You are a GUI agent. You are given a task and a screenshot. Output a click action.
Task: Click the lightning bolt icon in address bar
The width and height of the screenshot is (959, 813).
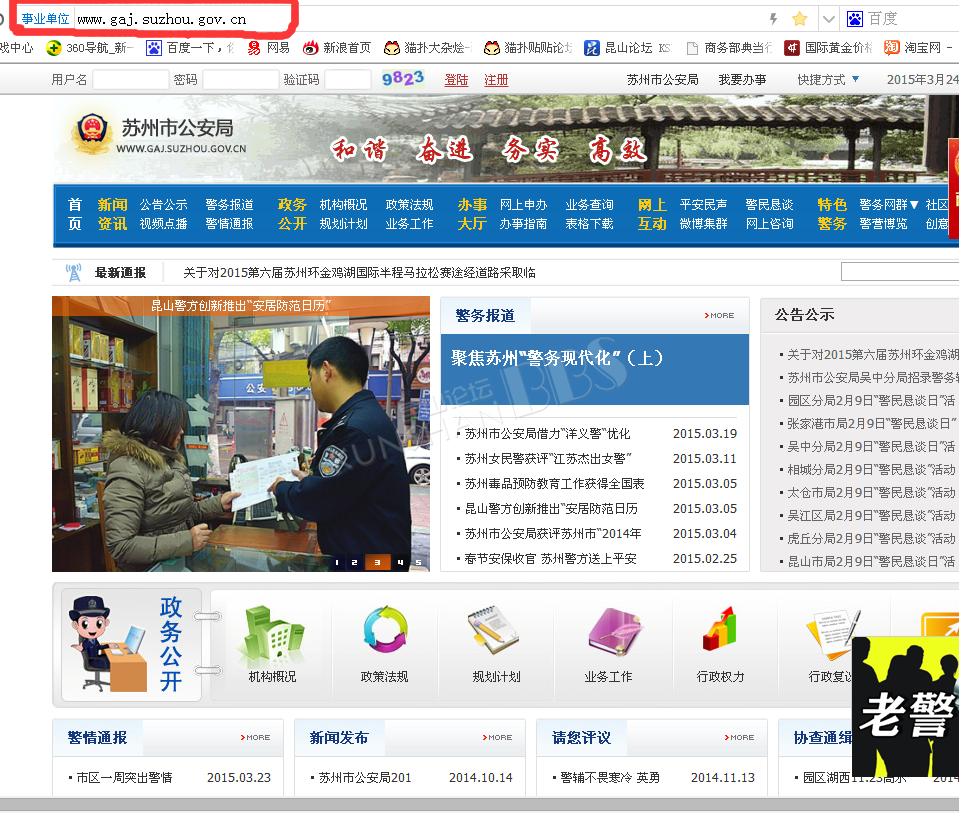coord(773,19)
